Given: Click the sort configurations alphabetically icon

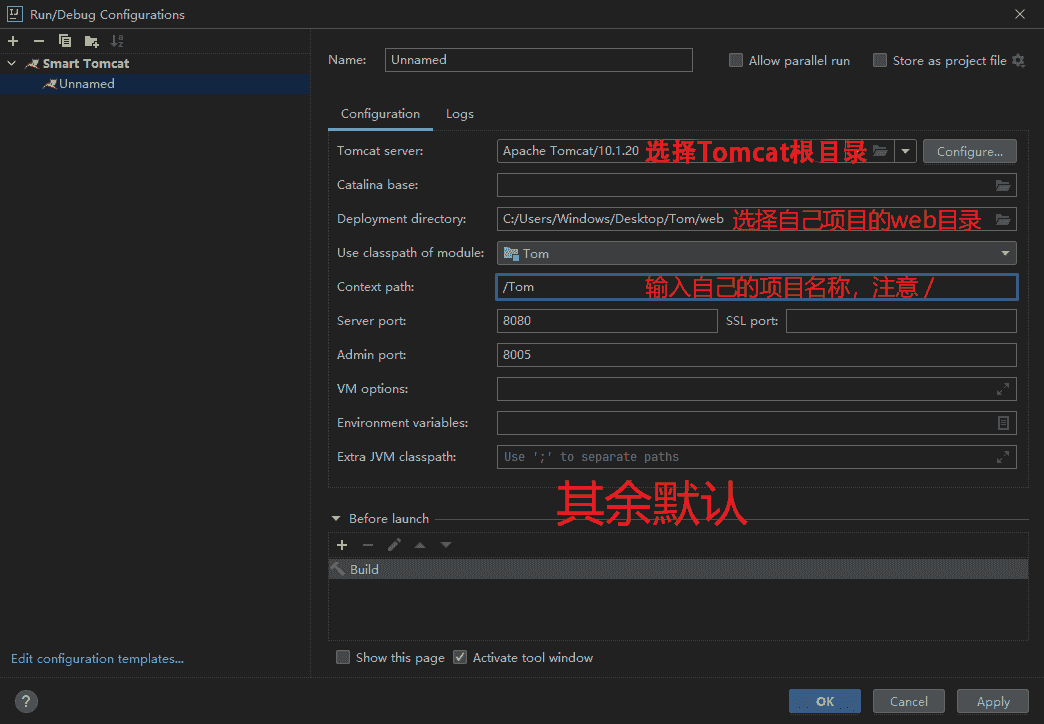Looking at the screenshot, I should (117, 41).
